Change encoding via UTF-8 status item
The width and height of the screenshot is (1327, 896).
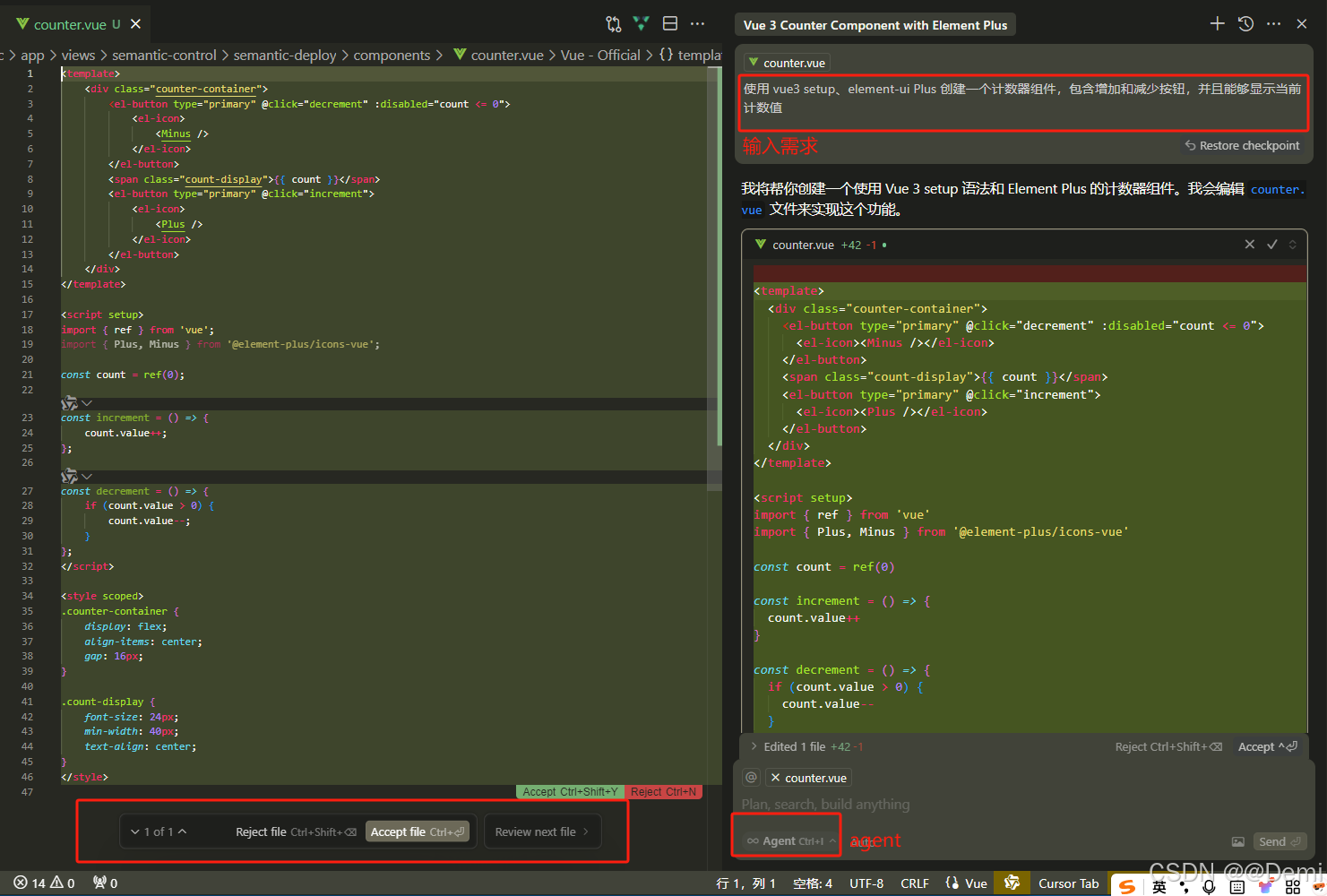coord(866,883)
